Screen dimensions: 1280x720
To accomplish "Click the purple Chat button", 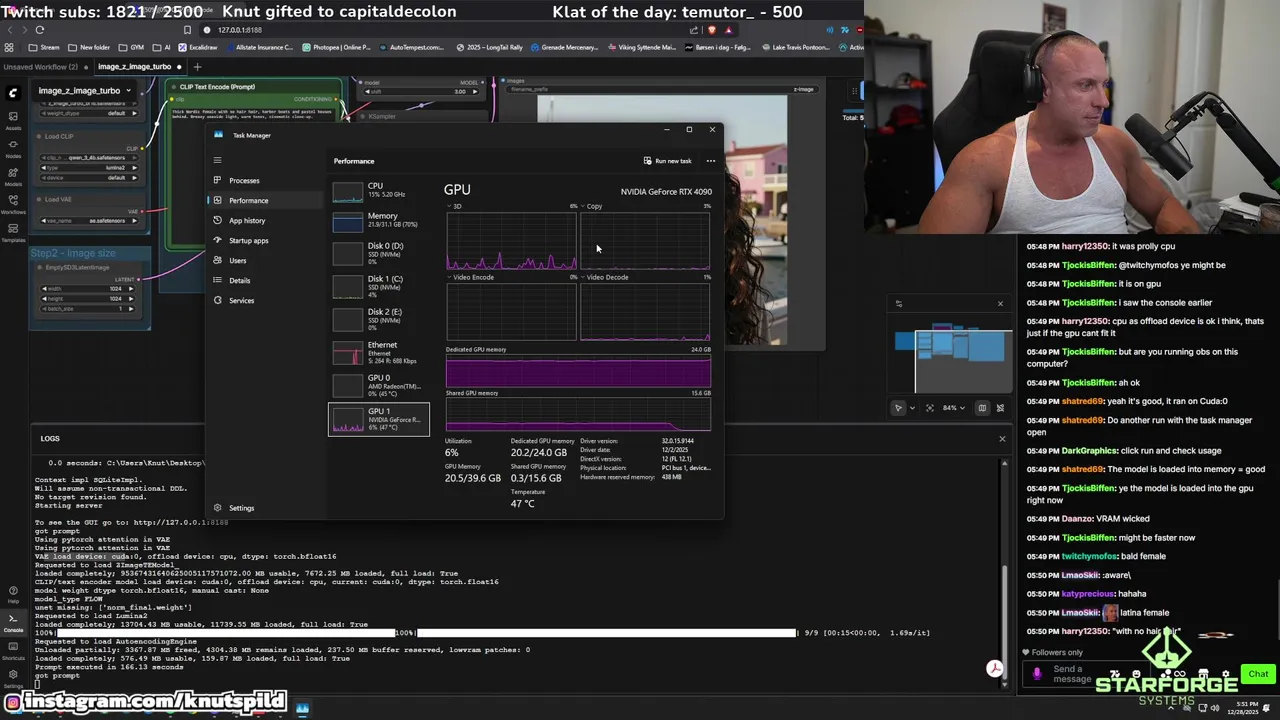I will pyautogui.click(x=1257, y=674).
